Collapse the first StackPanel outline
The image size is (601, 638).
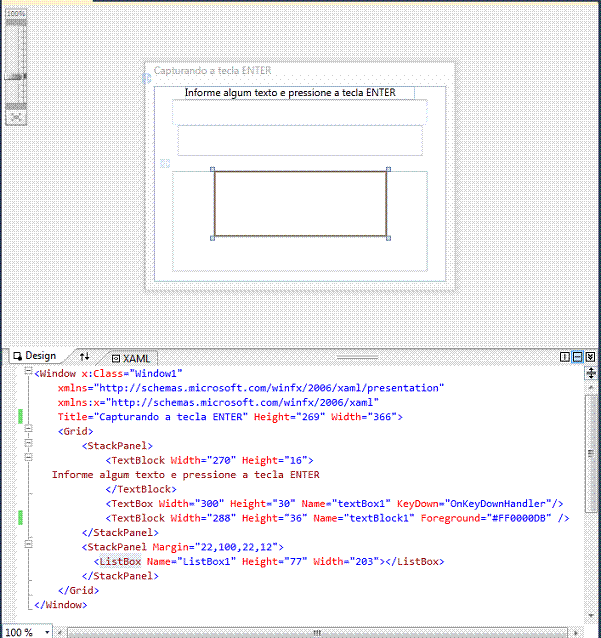tap(28, 443)
